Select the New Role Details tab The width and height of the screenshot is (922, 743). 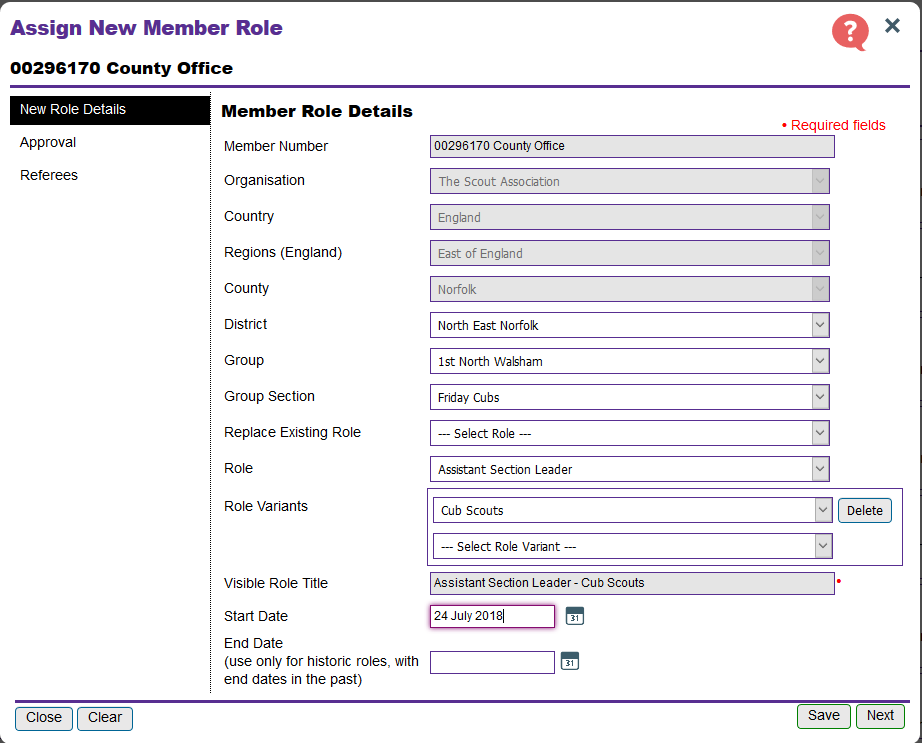pos(73,109)
